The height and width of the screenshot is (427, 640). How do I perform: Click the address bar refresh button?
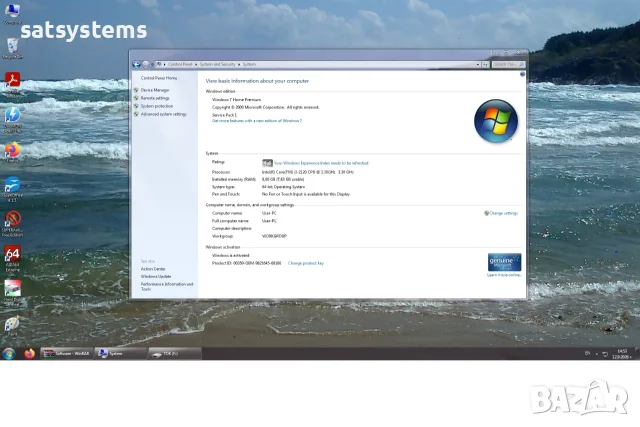click(x=485, y=64)
